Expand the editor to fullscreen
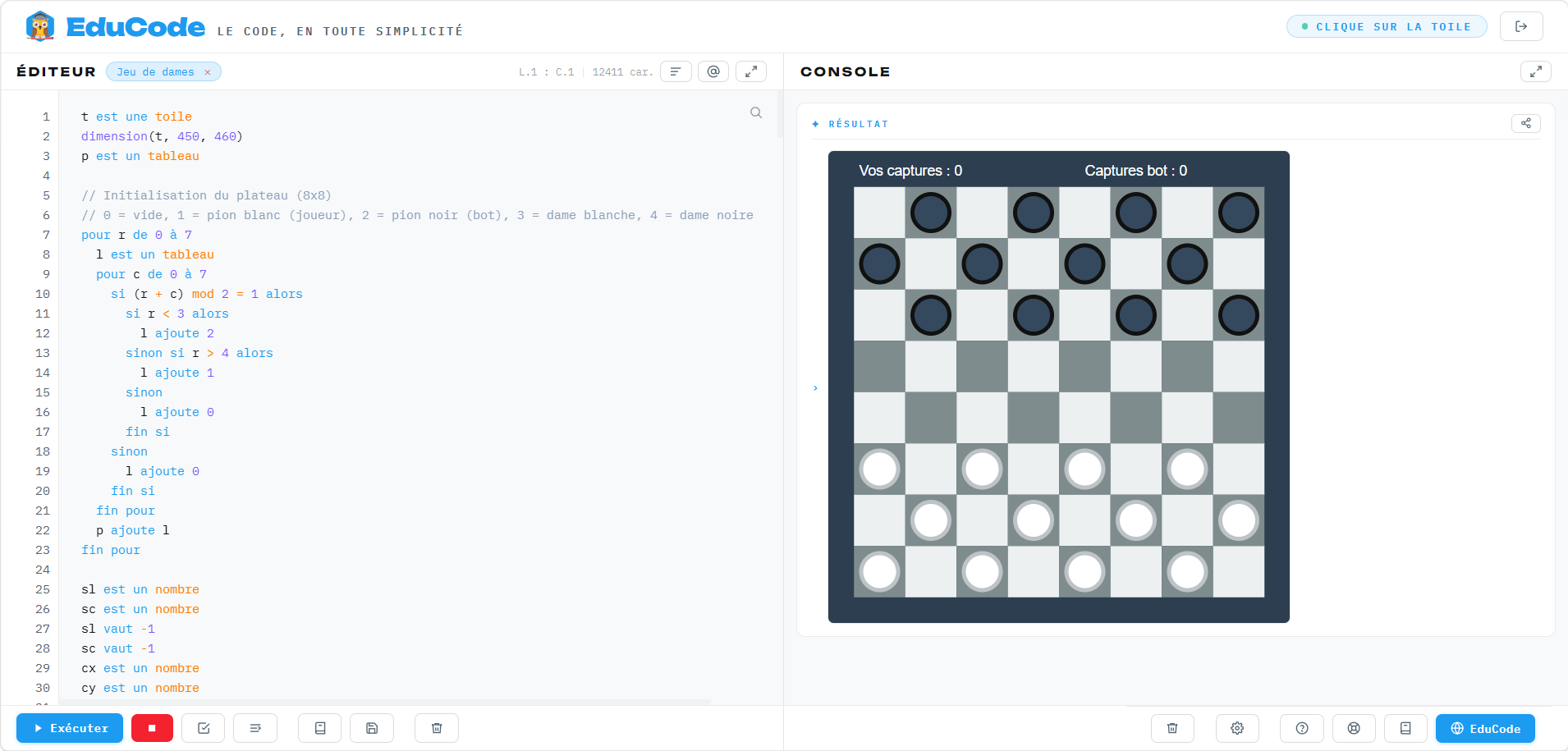1568x751 pixels. 751,71
